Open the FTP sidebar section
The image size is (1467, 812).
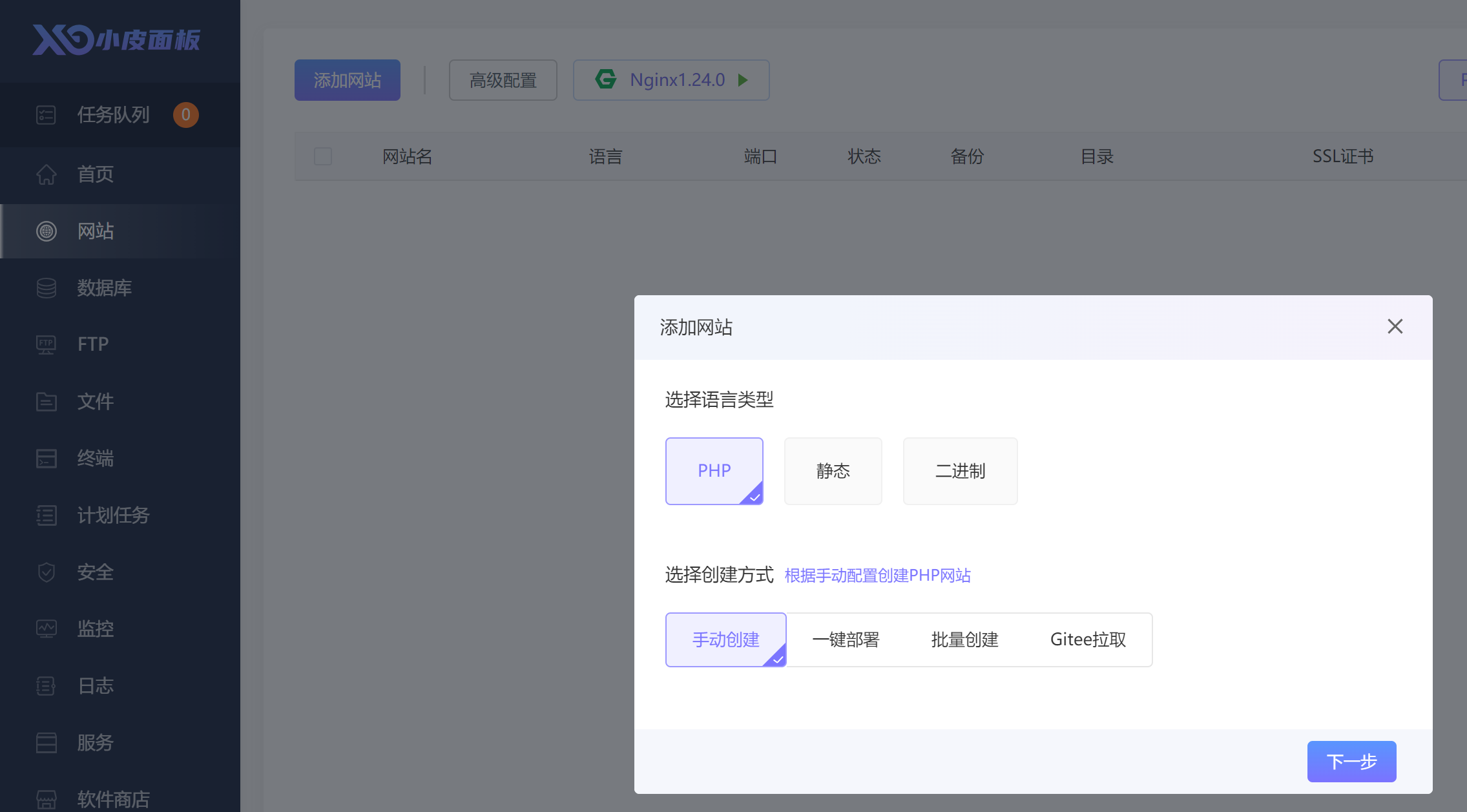click(x=120, y=344)
